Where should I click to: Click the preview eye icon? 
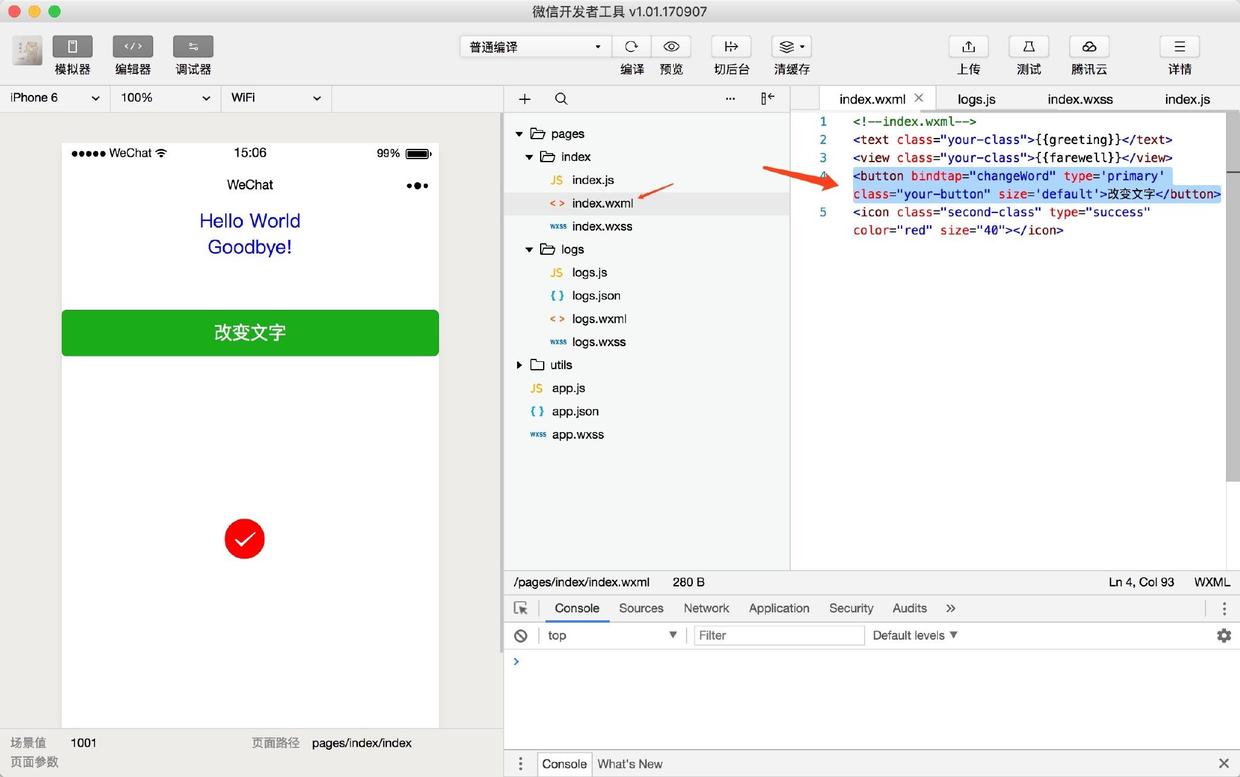[x=671, y=47]
